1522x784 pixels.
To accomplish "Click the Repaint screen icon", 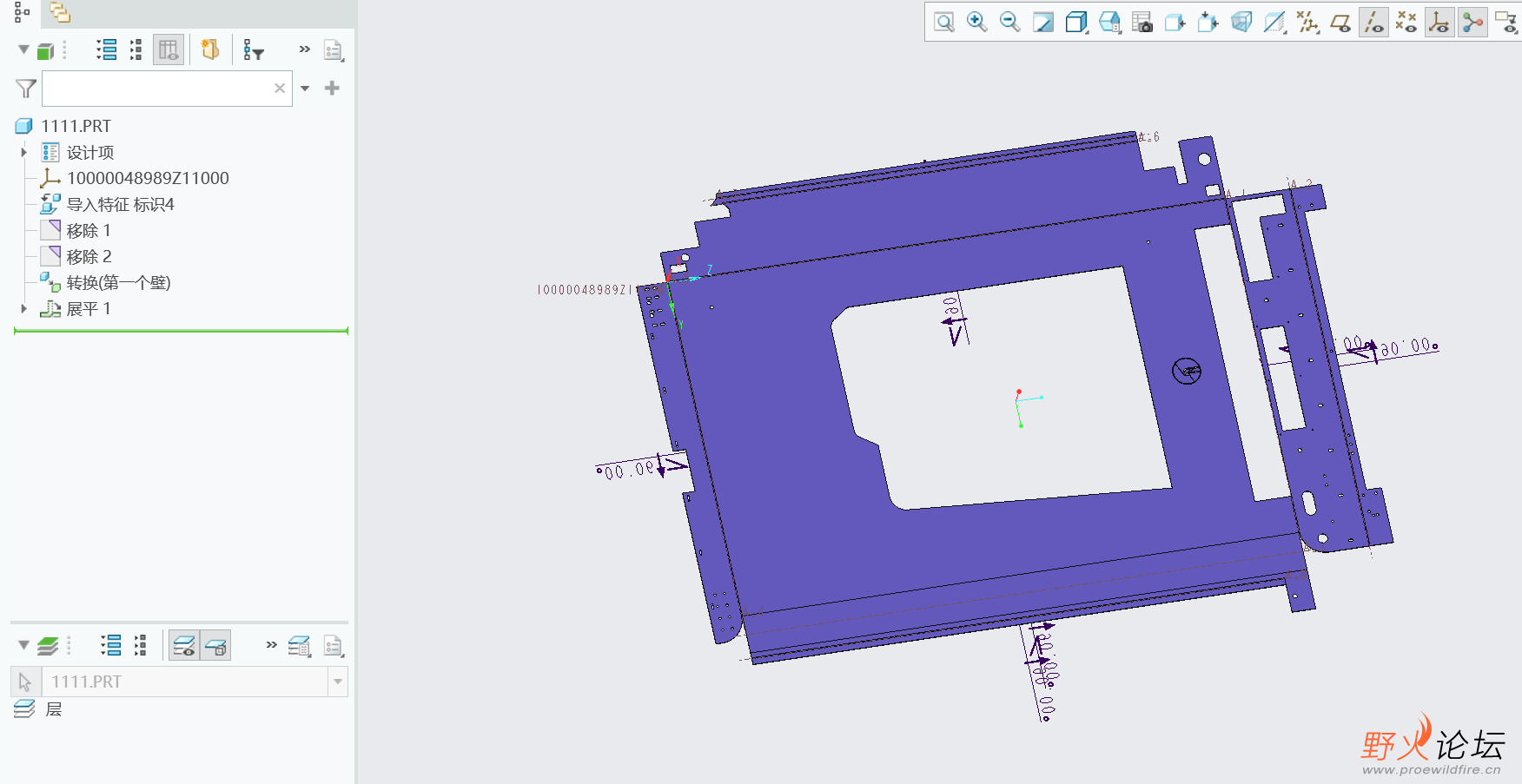I will click(1043, 22).
